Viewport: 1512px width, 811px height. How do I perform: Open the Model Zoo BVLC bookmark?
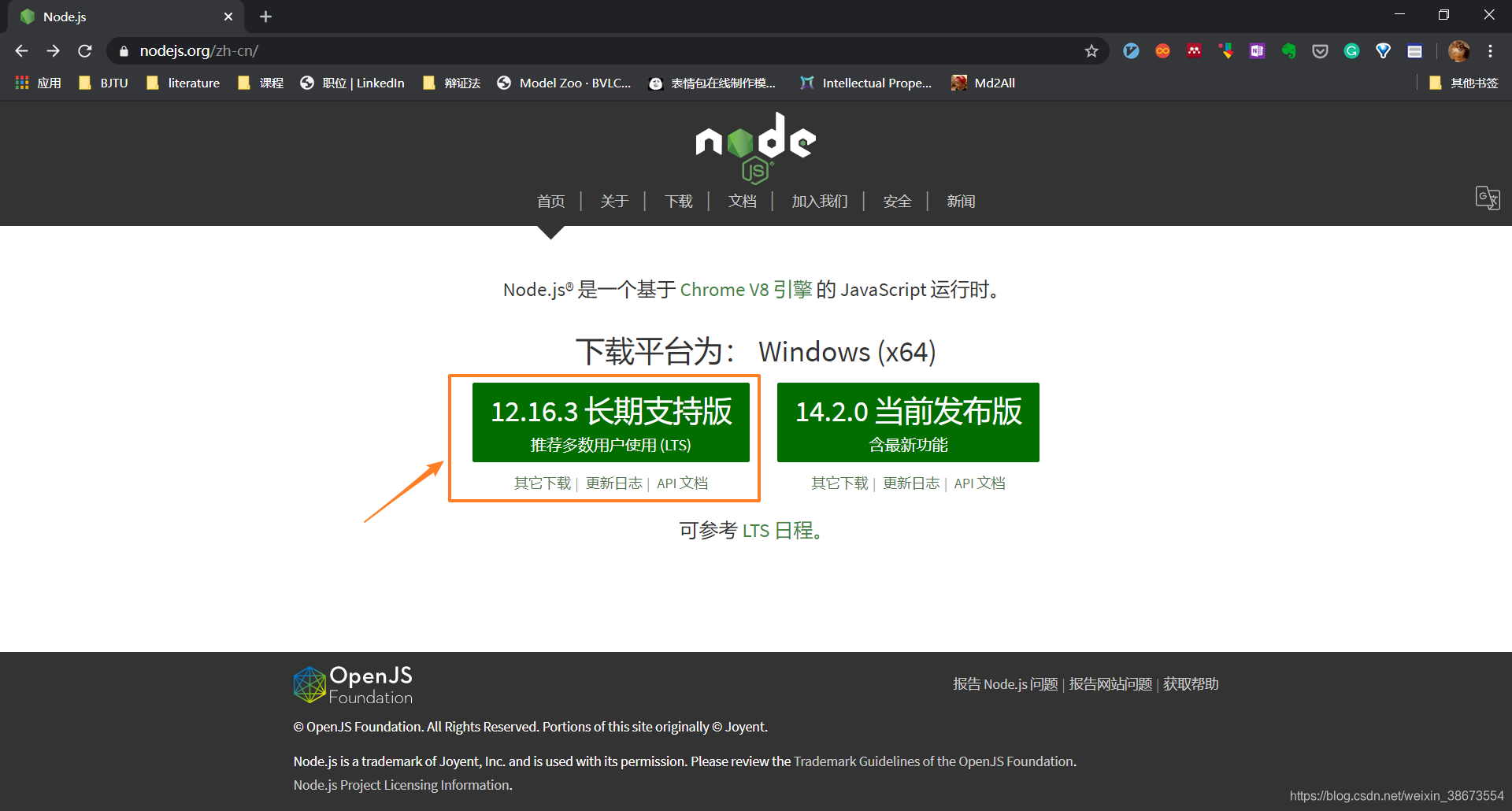tap(564, 83)
